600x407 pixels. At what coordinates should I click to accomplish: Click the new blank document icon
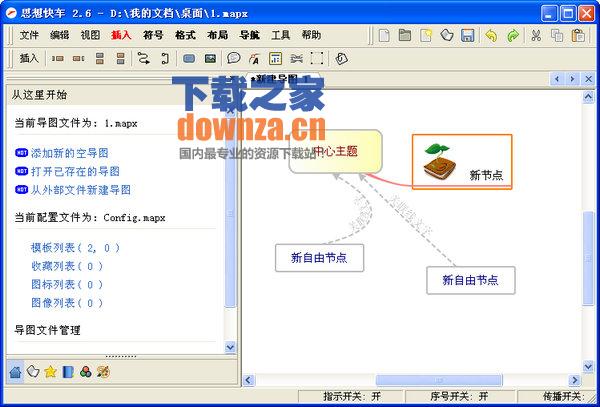pos(384,36)
